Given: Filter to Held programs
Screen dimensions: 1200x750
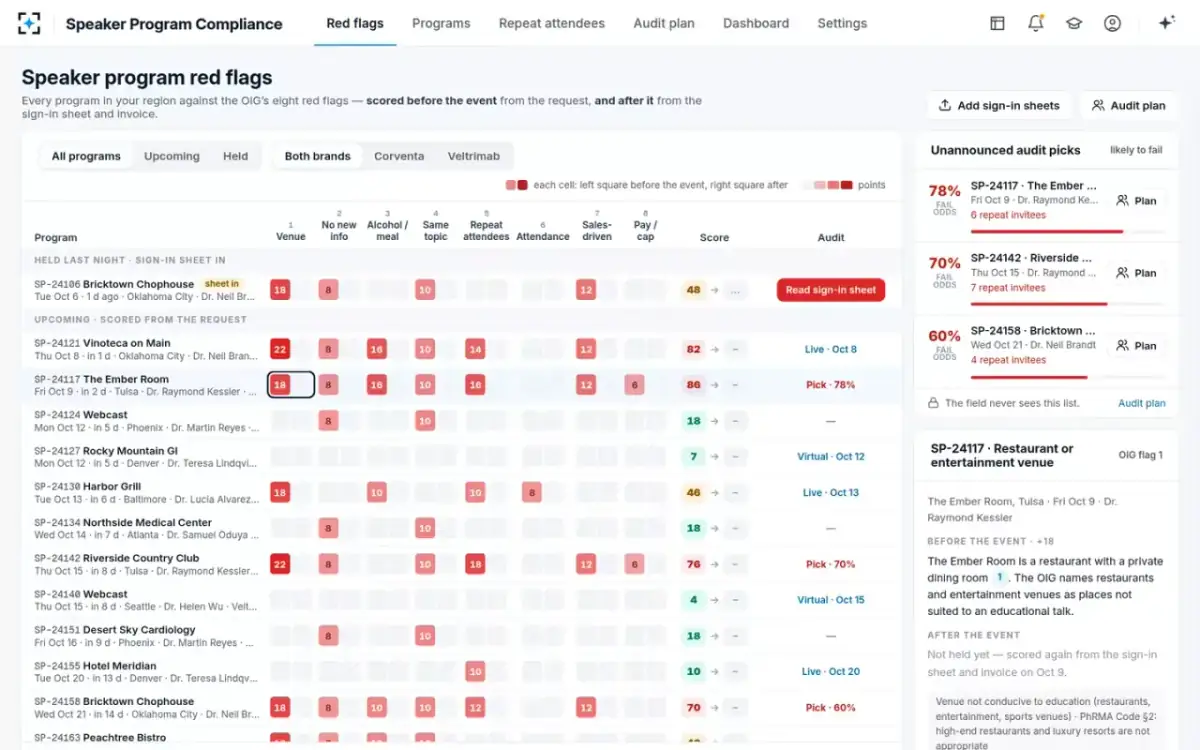Looking at the screenshot, I should click(x=236, y=156).
